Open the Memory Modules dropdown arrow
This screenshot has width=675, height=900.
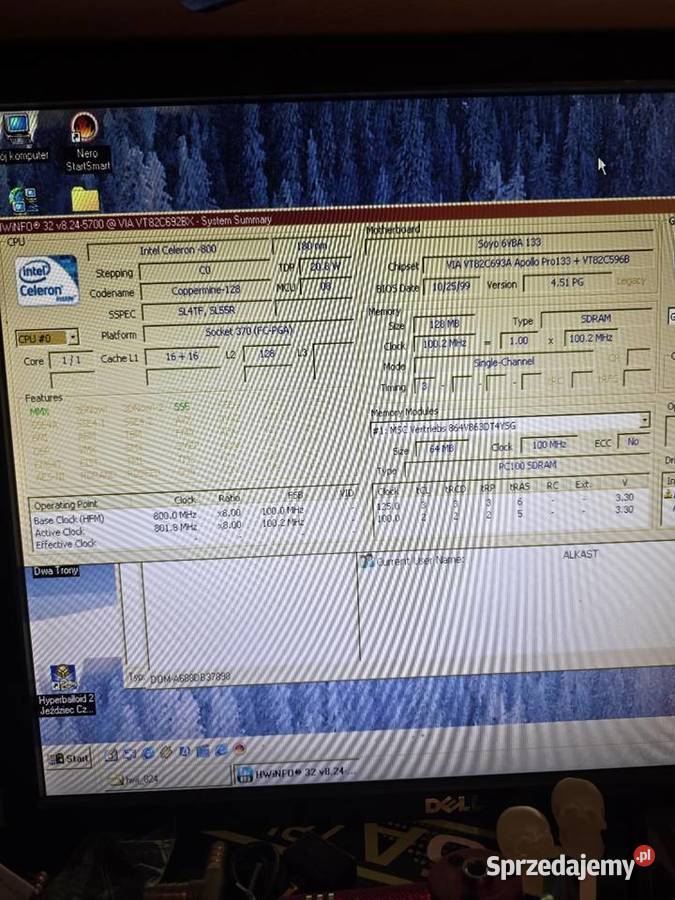[645, 420]
